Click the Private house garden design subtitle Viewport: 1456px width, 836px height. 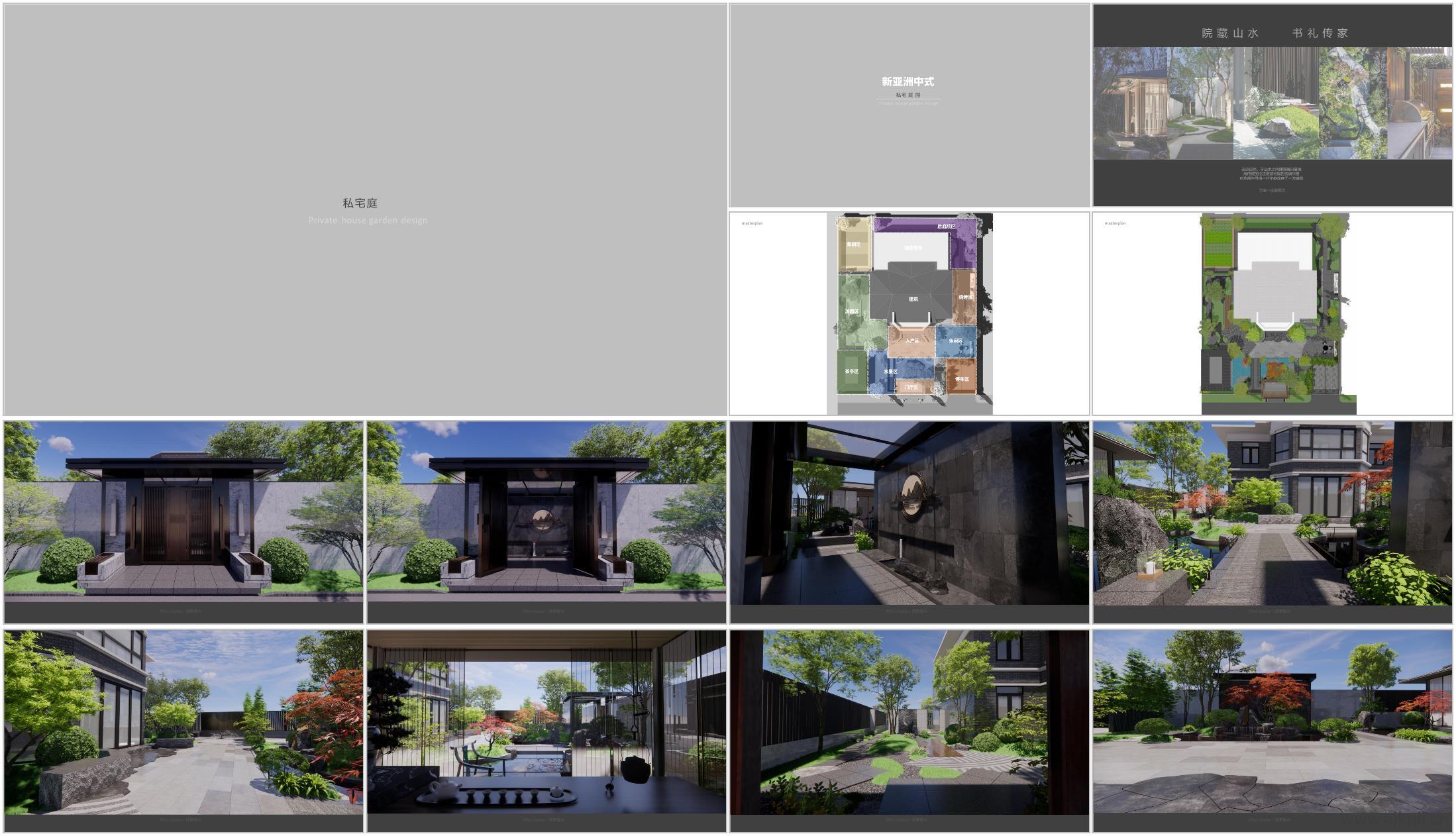pyautogui.click(x=368, y=220)
